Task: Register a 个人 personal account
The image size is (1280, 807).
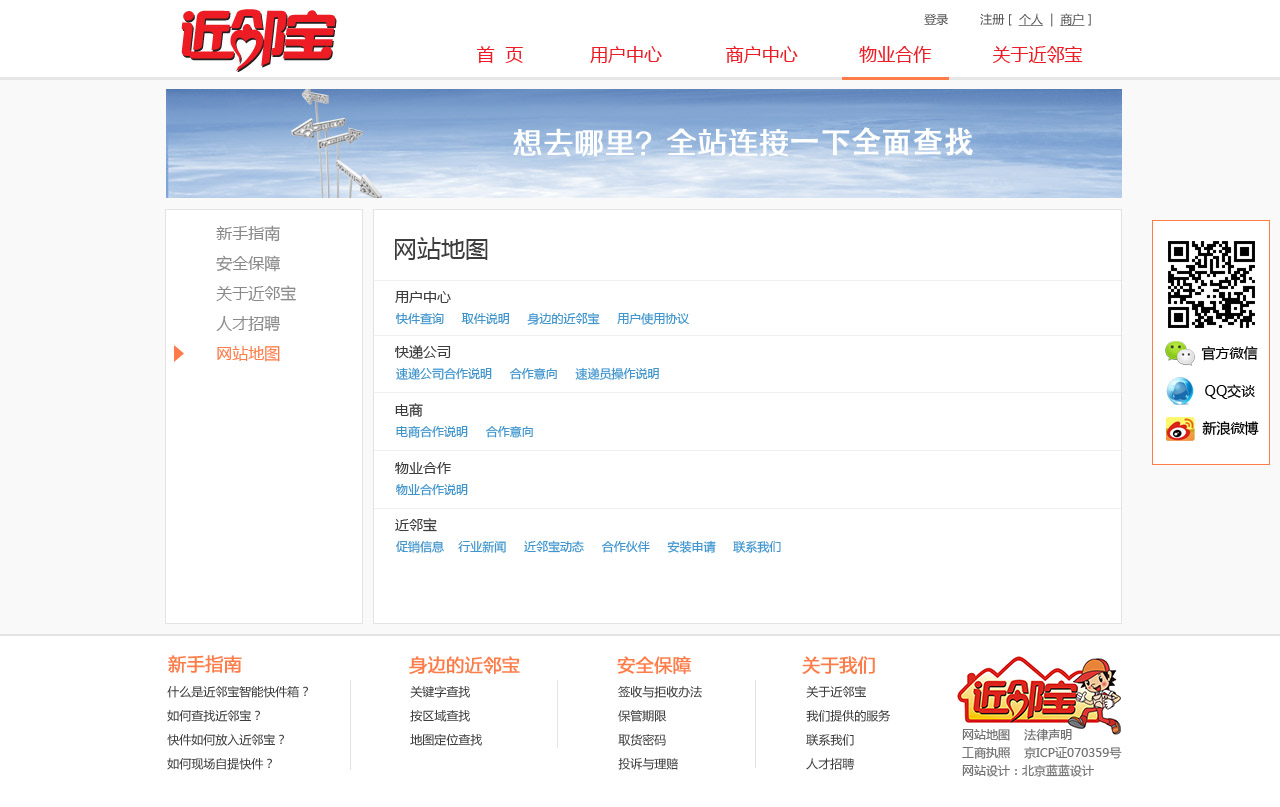Action: coord(1029,19)
